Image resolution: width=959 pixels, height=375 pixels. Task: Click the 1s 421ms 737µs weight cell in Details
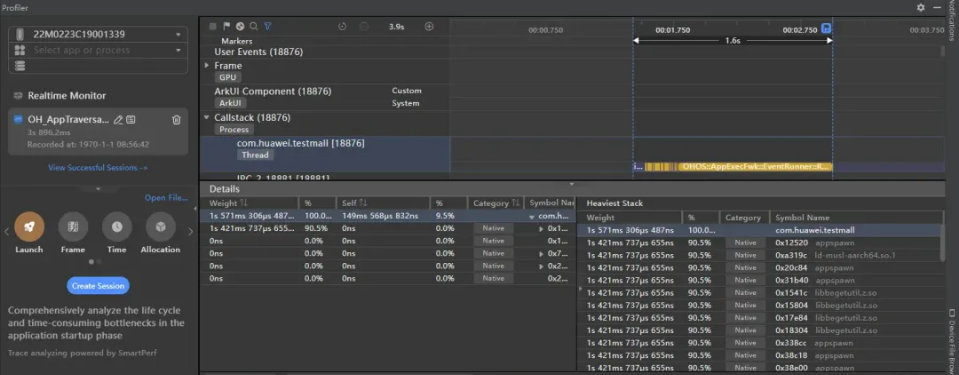(x=250, y=228)
